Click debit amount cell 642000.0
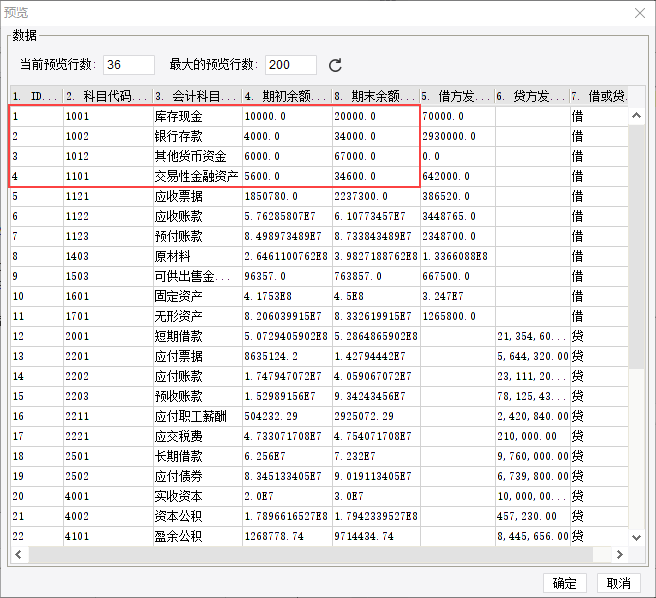 point(458,176)
